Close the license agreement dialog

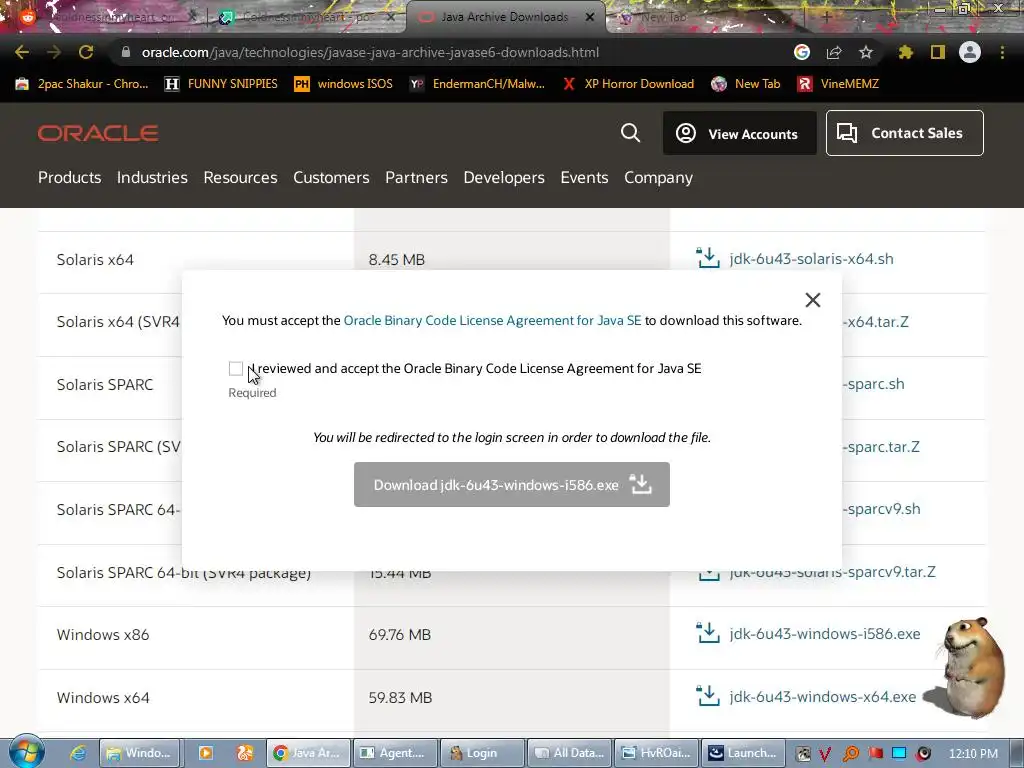pos(812,300)
